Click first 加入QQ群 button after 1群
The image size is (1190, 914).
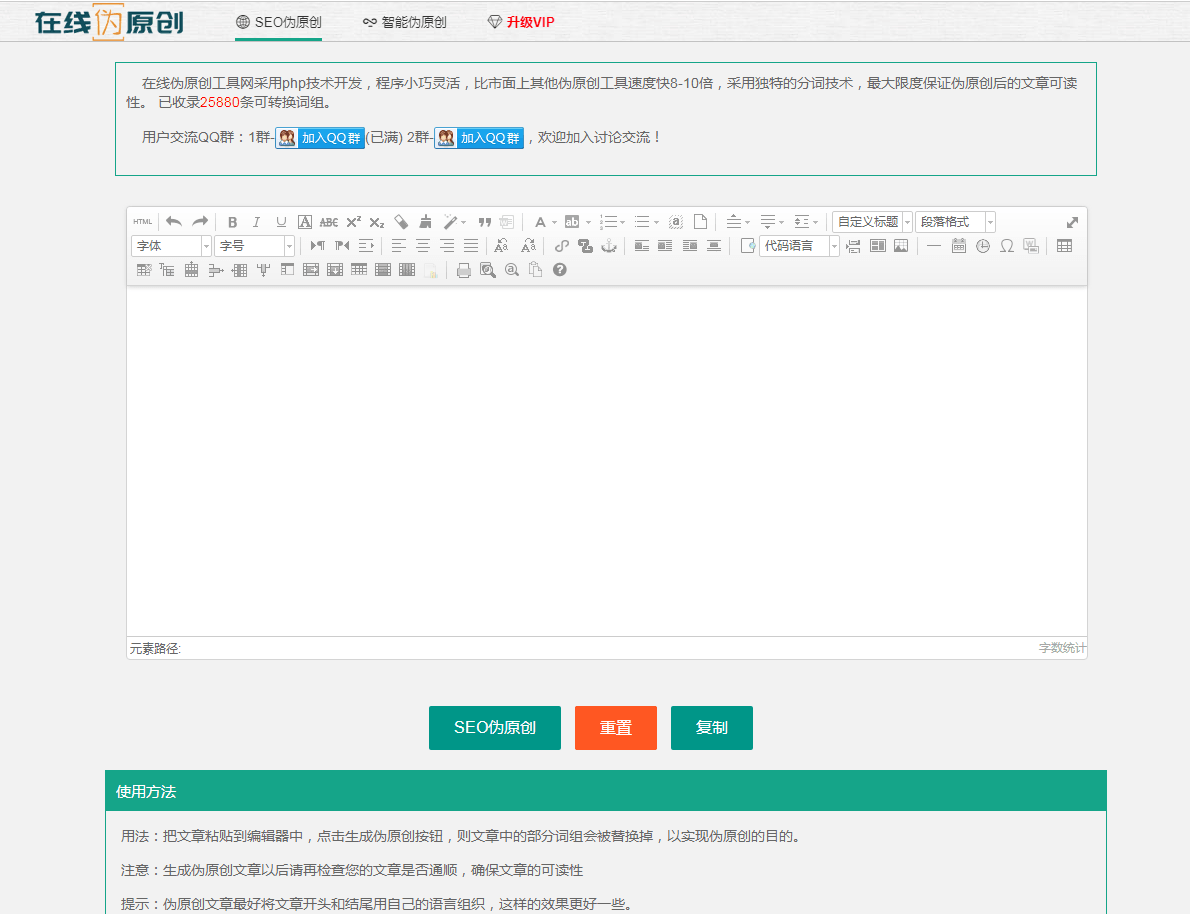pos(320,138)
